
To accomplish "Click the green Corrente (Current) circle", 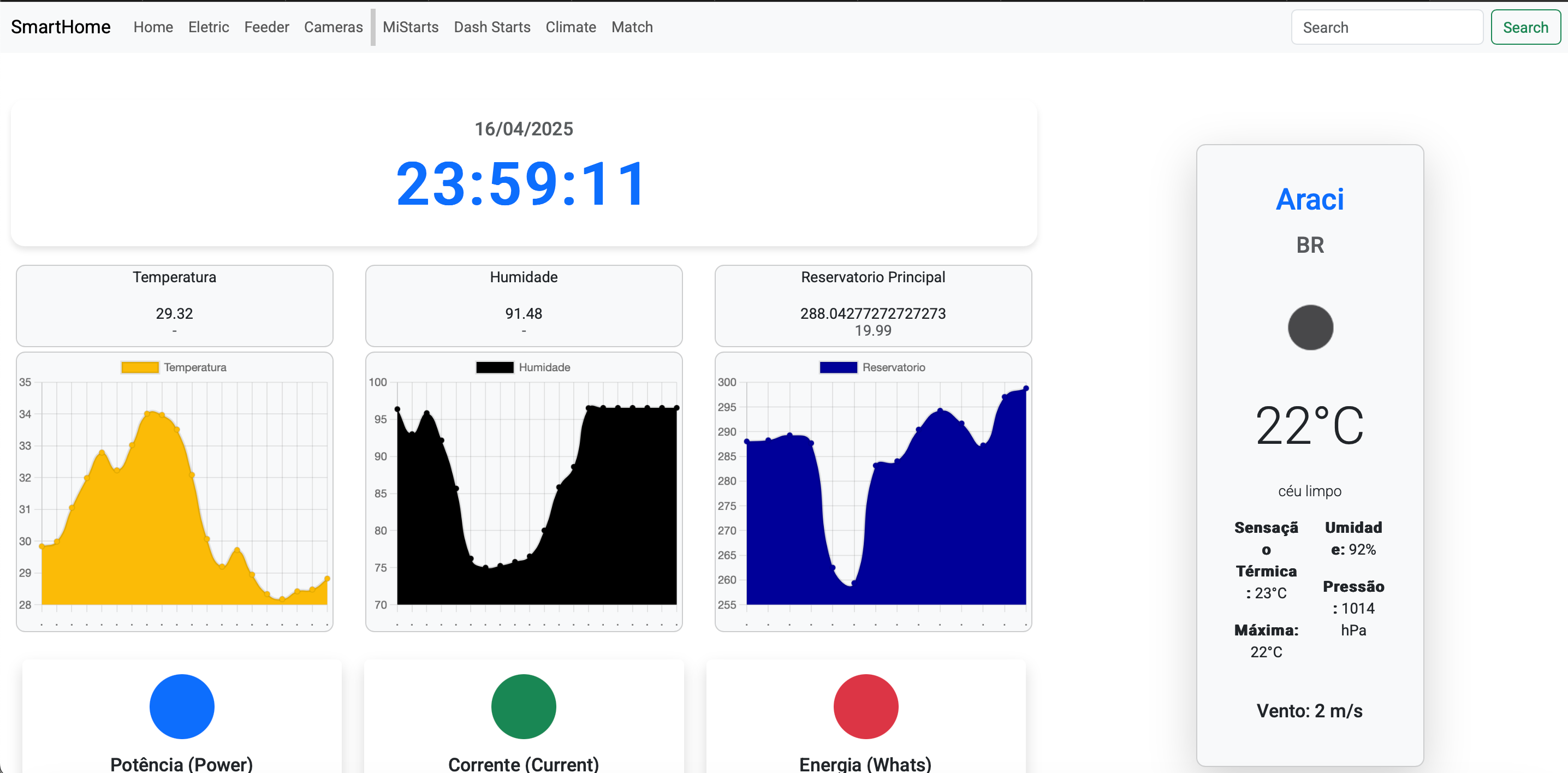I will (524, 706).
